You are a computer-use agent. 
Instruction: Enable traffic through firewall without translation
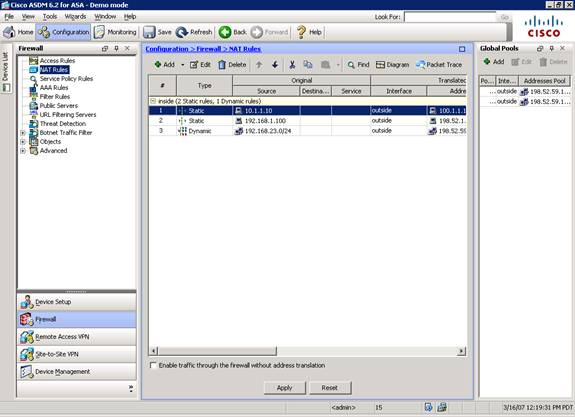153,365
